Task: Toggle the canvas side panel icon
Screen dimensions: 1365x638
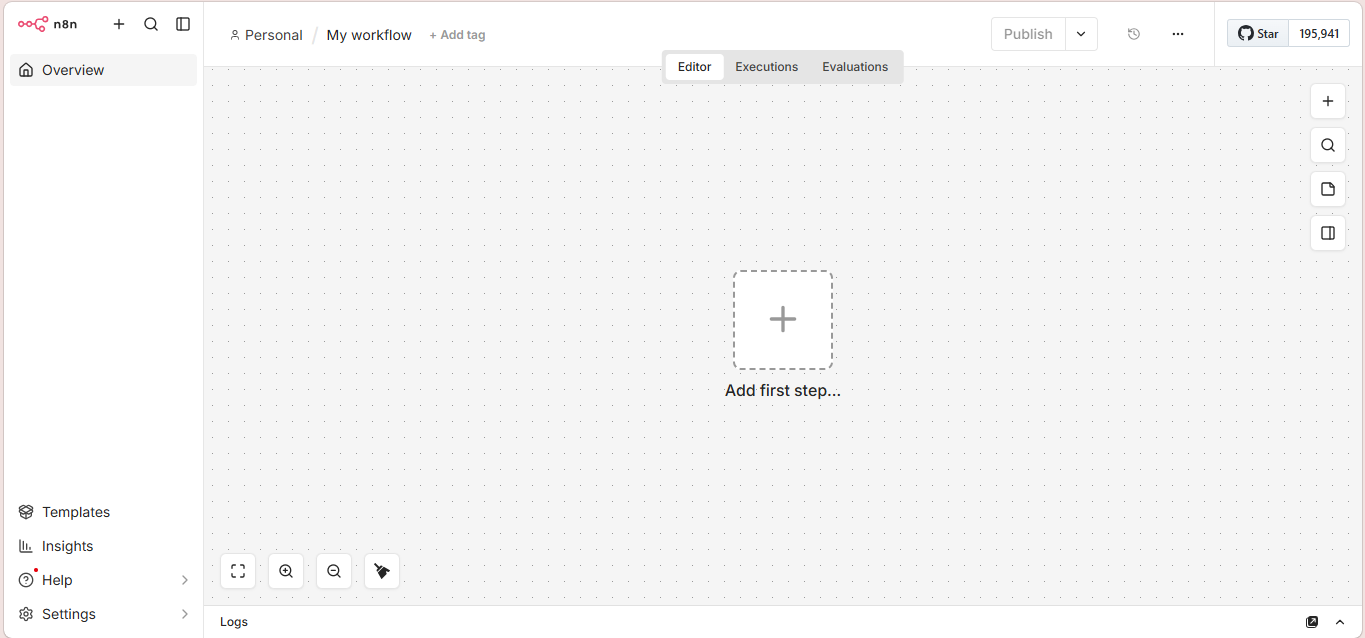Action: click(1328, 233)
